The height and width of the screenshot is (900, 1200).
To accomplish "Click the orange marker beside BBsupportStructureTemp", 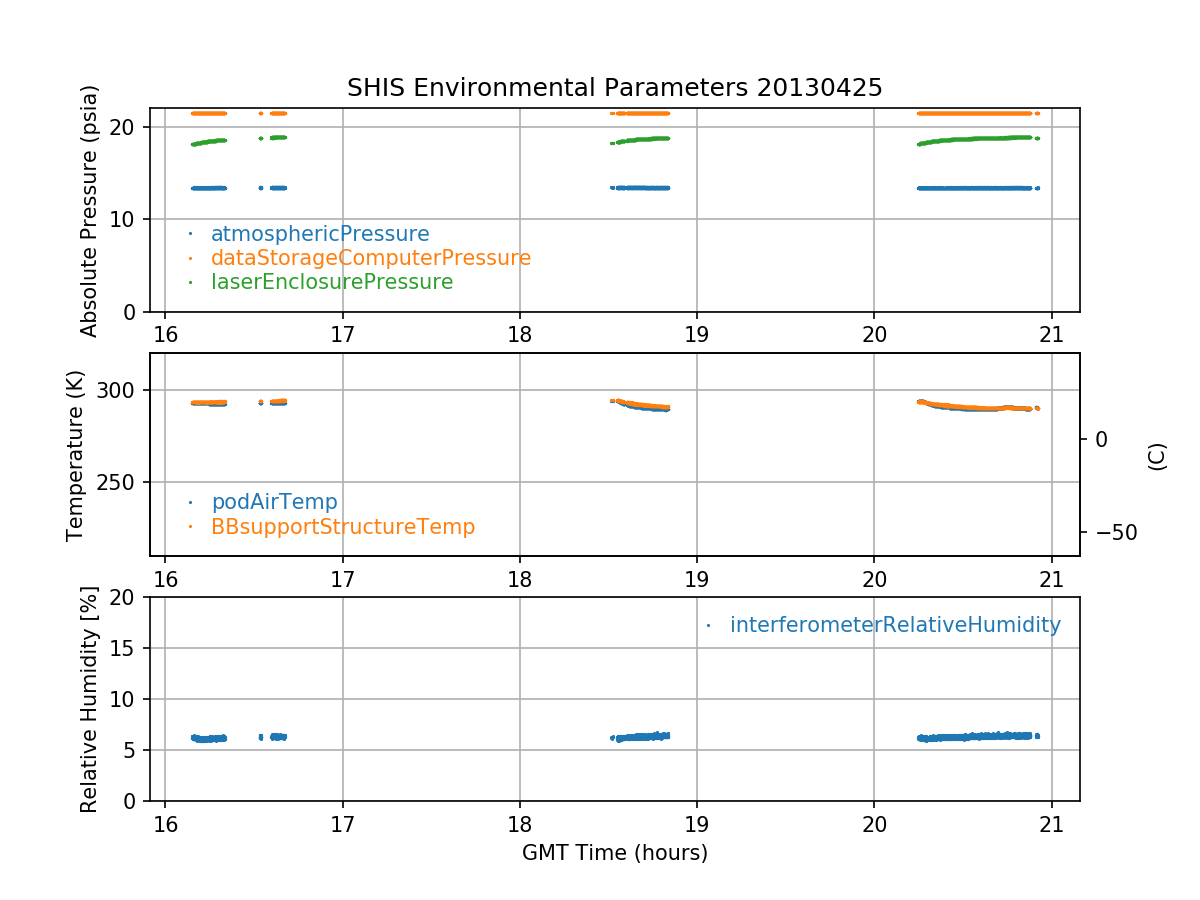I will pyautogui.click(x=190, y=526).
